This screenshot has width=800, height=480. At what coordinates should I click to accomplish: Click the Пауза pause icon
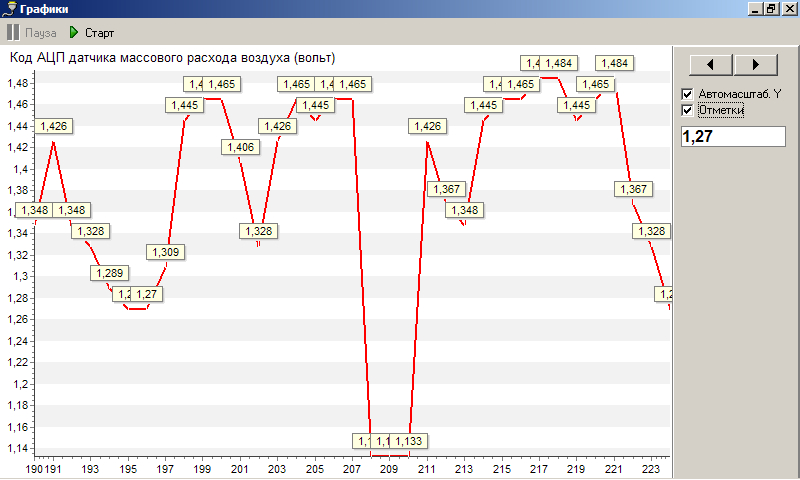pyautogui.click(x=13, y=33)
